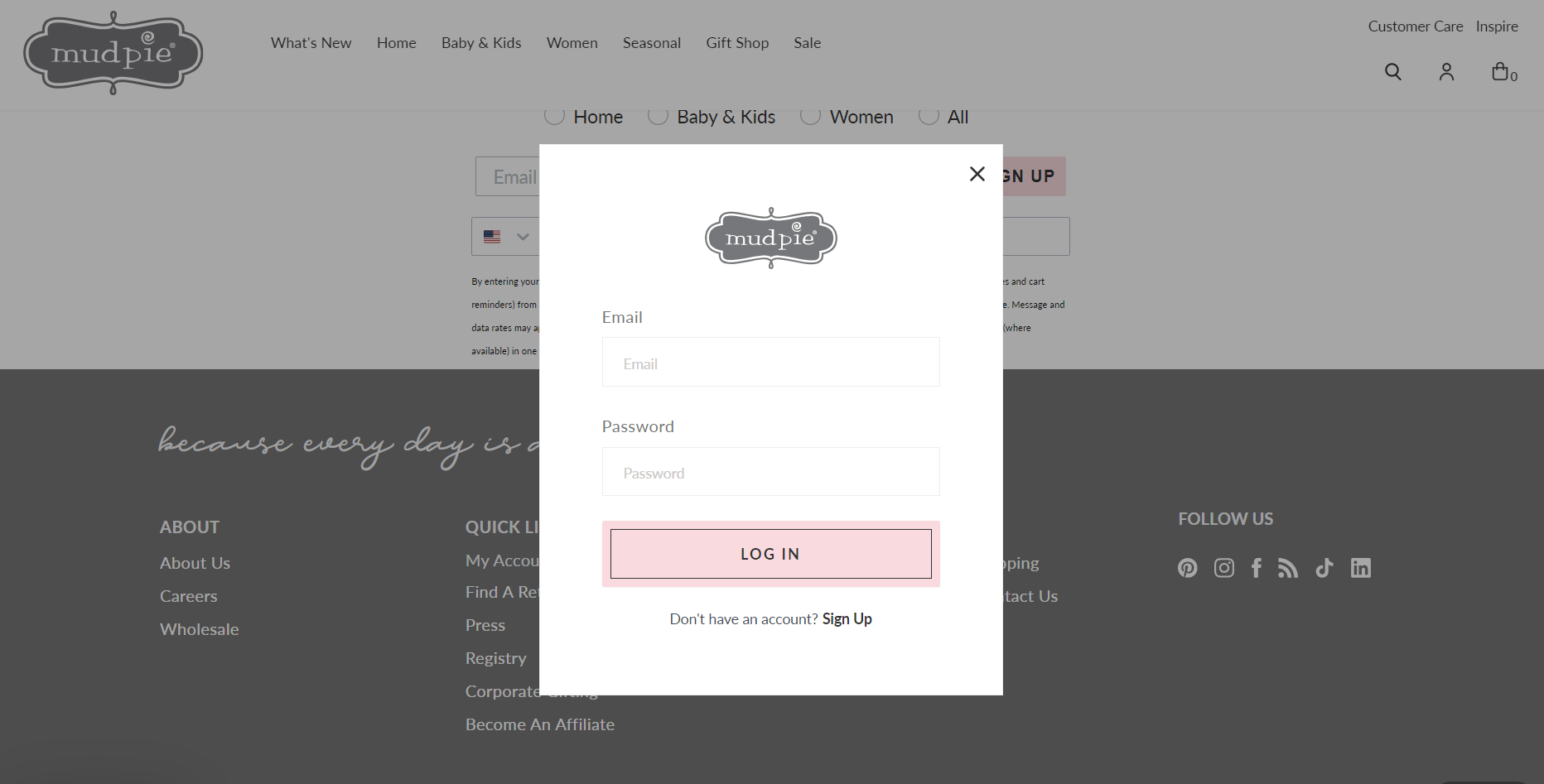Open the RSS feed icon

[x=1288, y=568]
